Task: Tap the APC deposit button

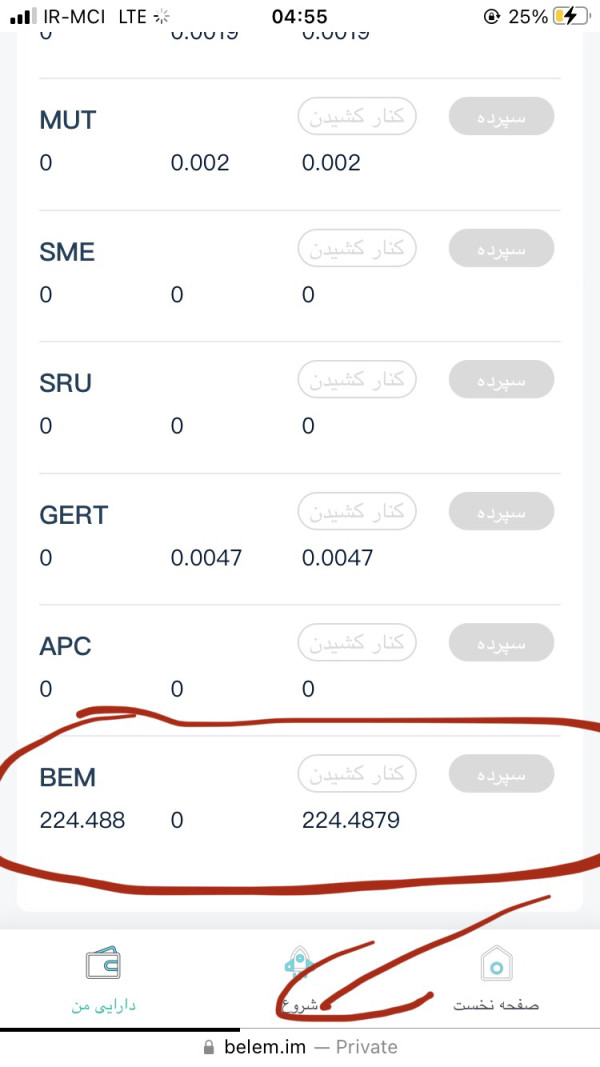Action: point(501,642)
